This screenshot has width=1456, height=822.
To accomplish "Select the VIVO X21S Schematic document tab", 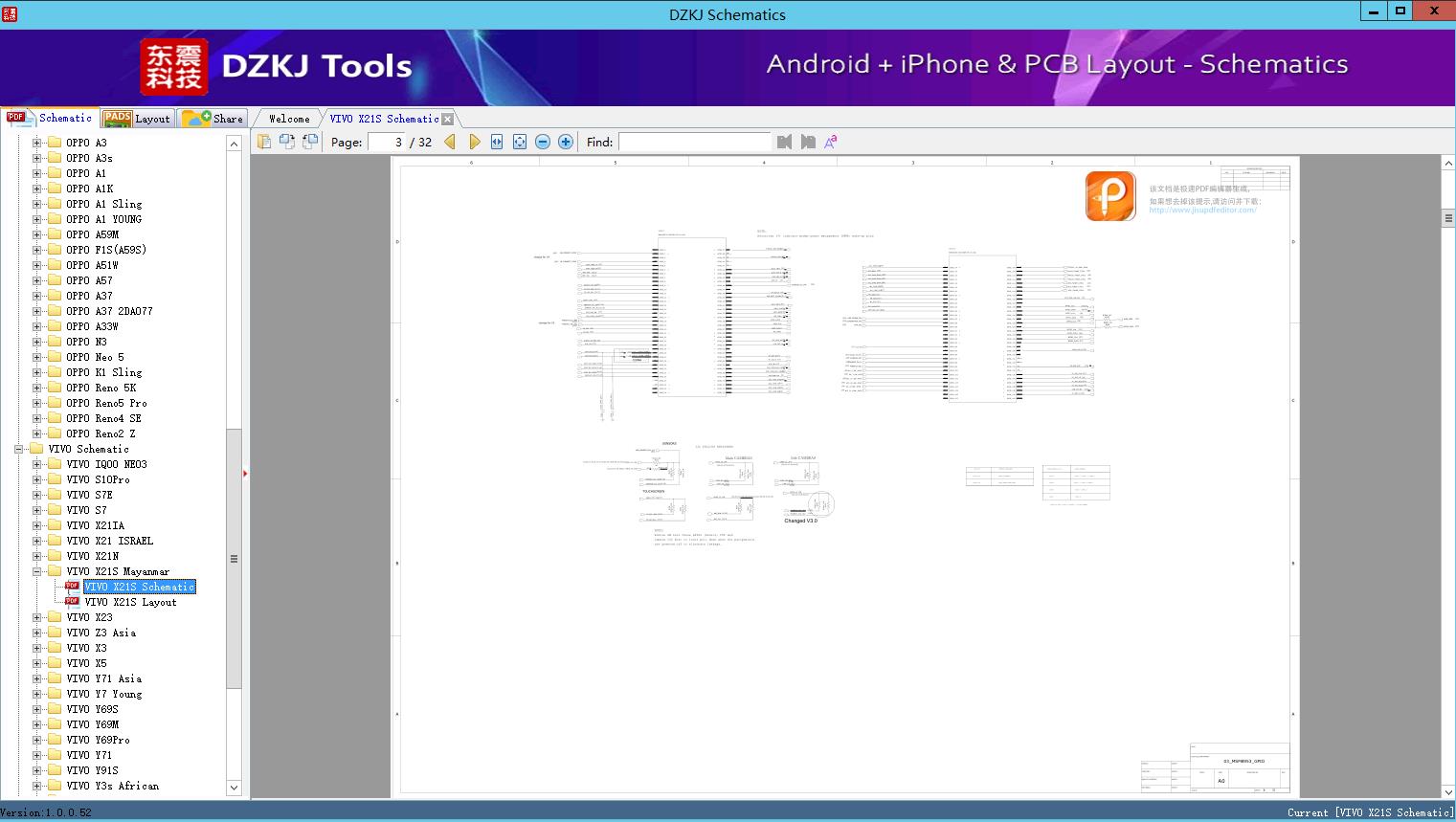I will click(x=384, y=119).
